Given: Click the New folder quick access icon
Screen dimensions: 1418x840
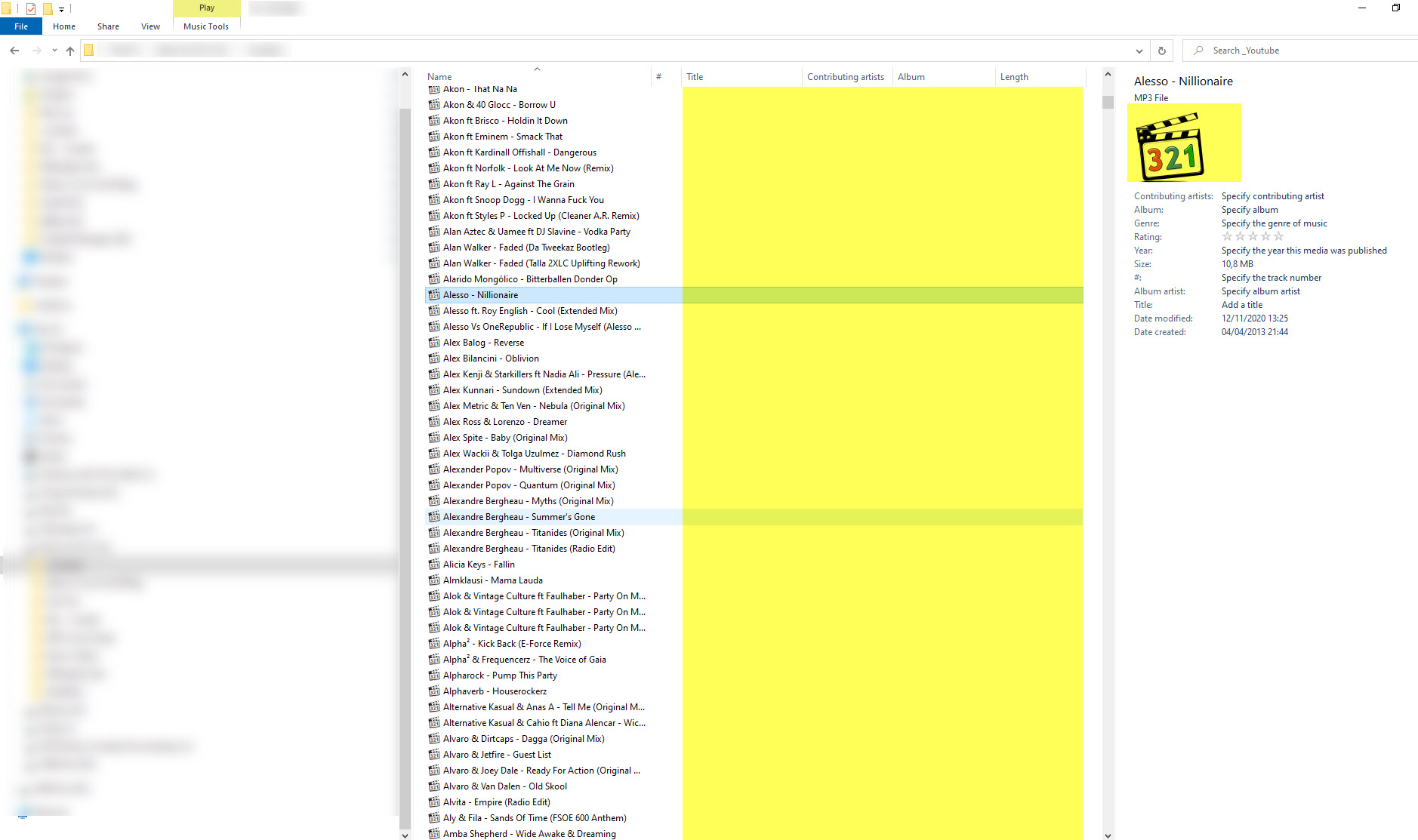Looking at the screenshot, I should tap(48, 9).
